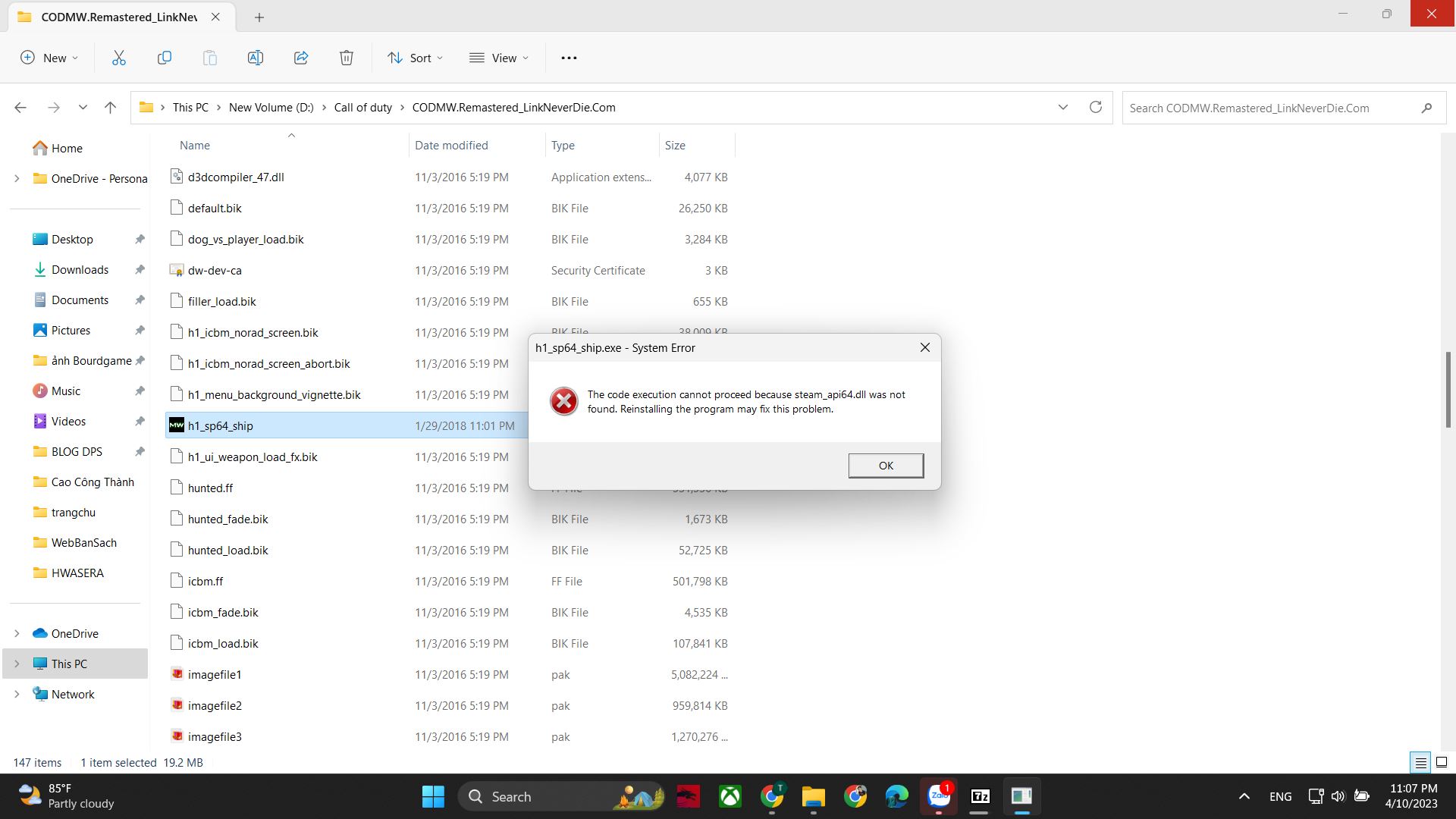Open the View dropdown menu
This screenshot has width=1456, height=819.
499,58
